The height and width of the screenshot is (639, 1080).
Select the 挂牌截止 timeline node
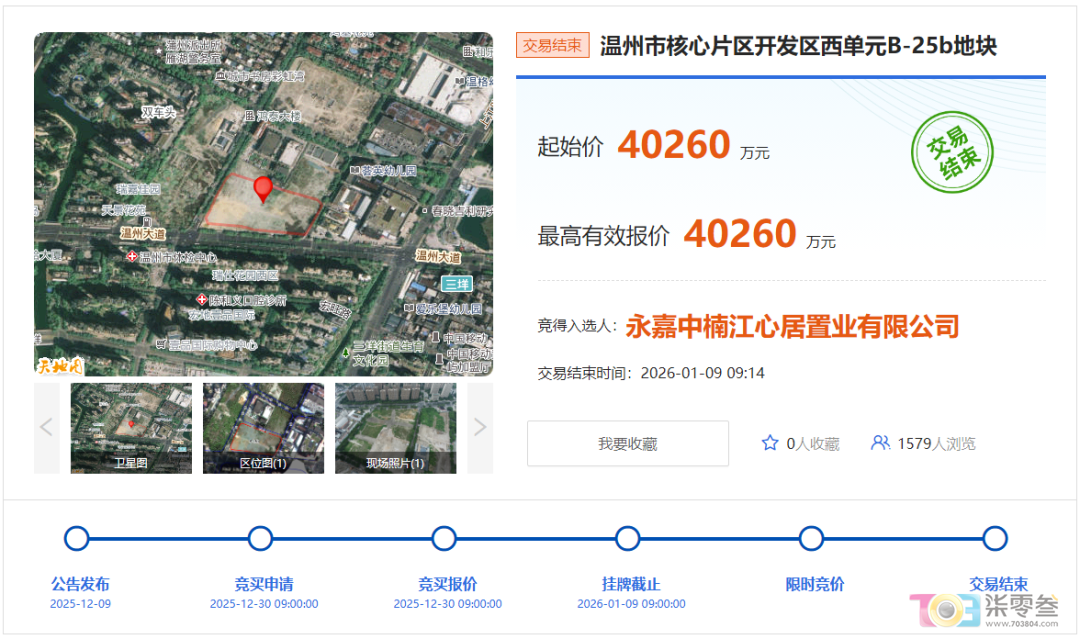click(x=627, y=538)
